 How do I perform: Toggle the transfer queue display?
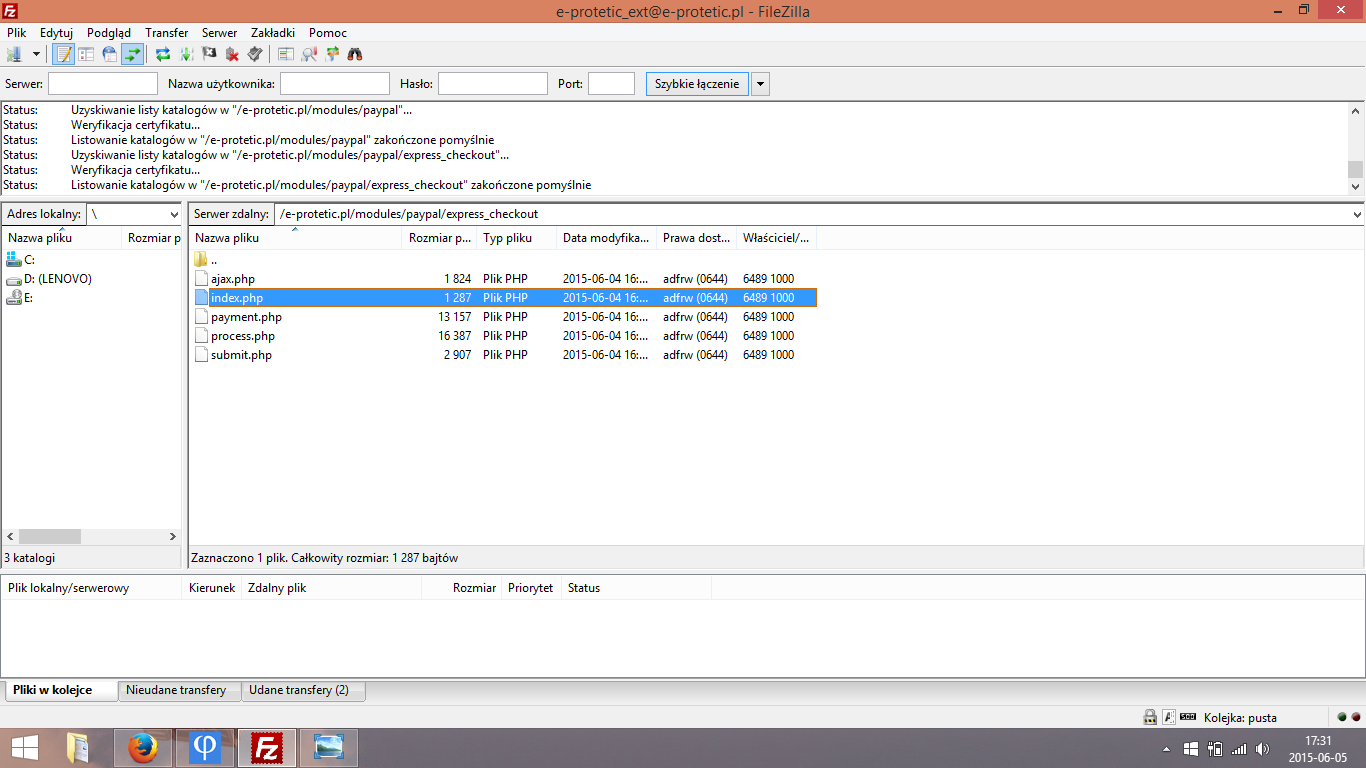tap(132, 54)
